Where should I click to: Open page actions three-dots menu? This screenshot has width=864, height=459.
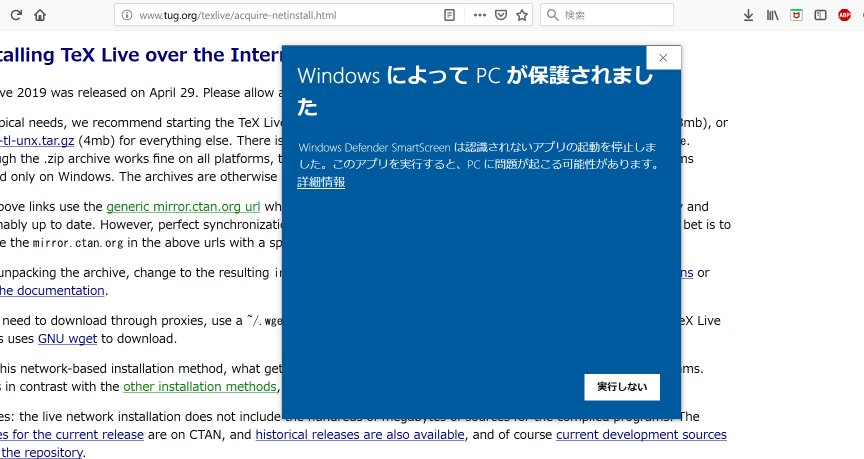[x=479, y=15]
